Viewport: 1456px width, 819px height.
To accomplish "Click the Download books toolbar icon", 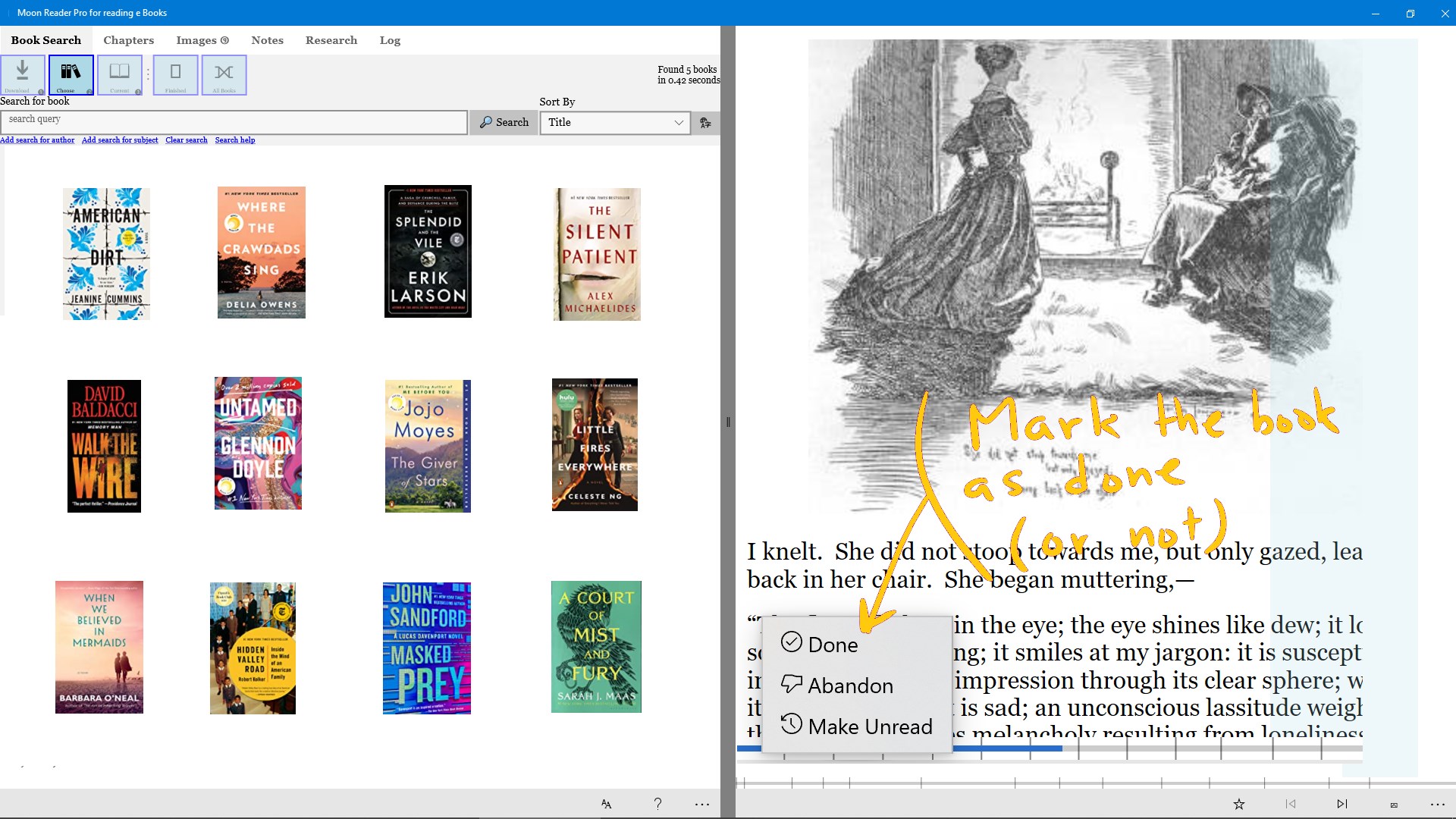I will click(23, 74).
